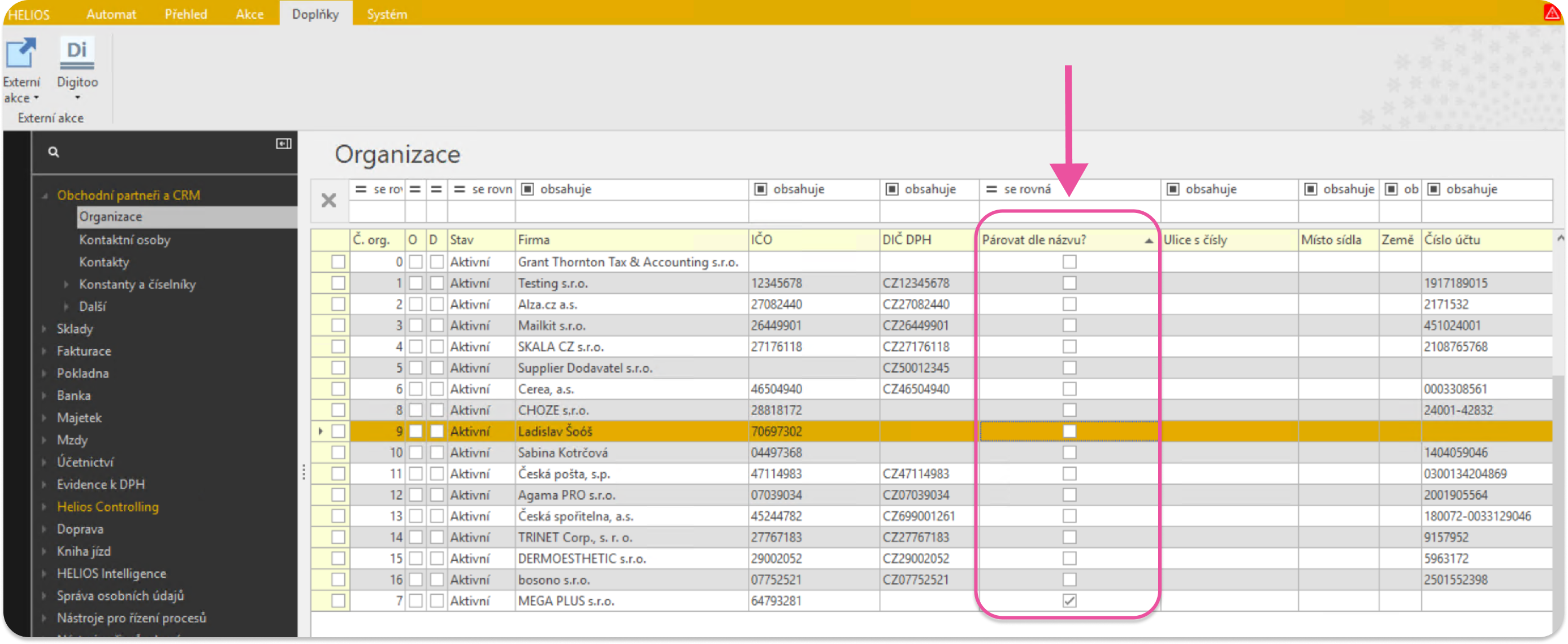Expand the Helios Controlling node
Screen dimensions: 1568x644
coord(45,507)
